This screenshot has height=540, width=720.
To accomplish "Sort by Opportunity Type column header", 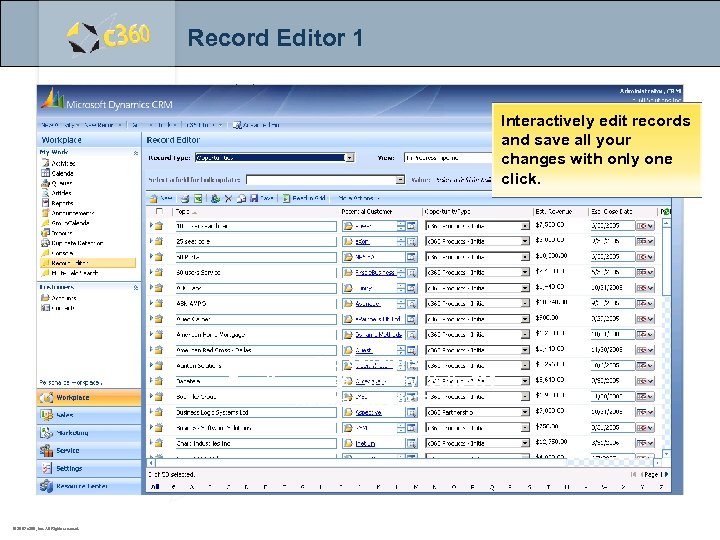I will coord(447,212).
